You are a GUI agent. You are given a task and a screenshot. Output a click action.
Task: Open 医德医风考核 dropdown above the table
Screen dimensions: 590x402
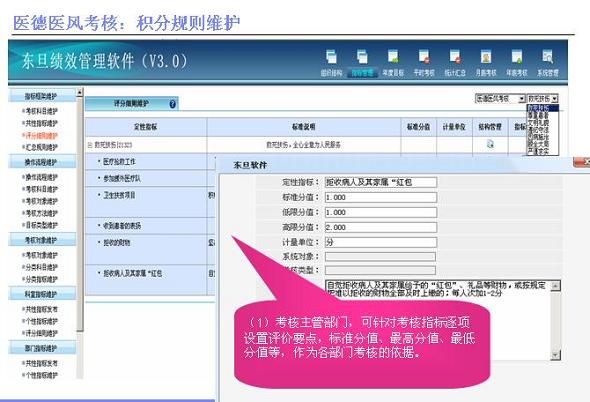pos(500,99)
